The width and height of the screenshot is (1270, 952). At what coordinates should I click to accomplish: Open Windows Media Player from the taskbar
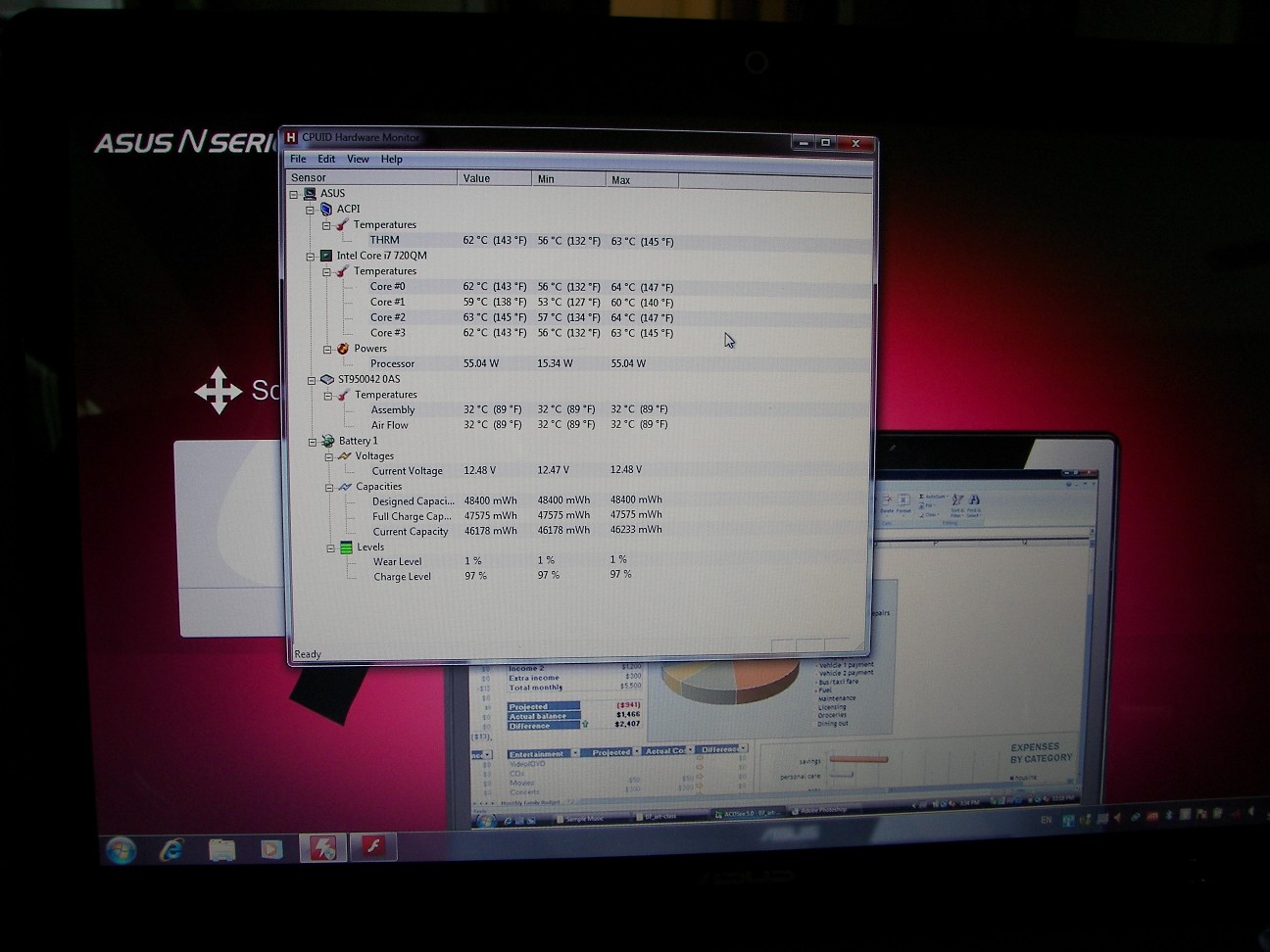(271, 849)
